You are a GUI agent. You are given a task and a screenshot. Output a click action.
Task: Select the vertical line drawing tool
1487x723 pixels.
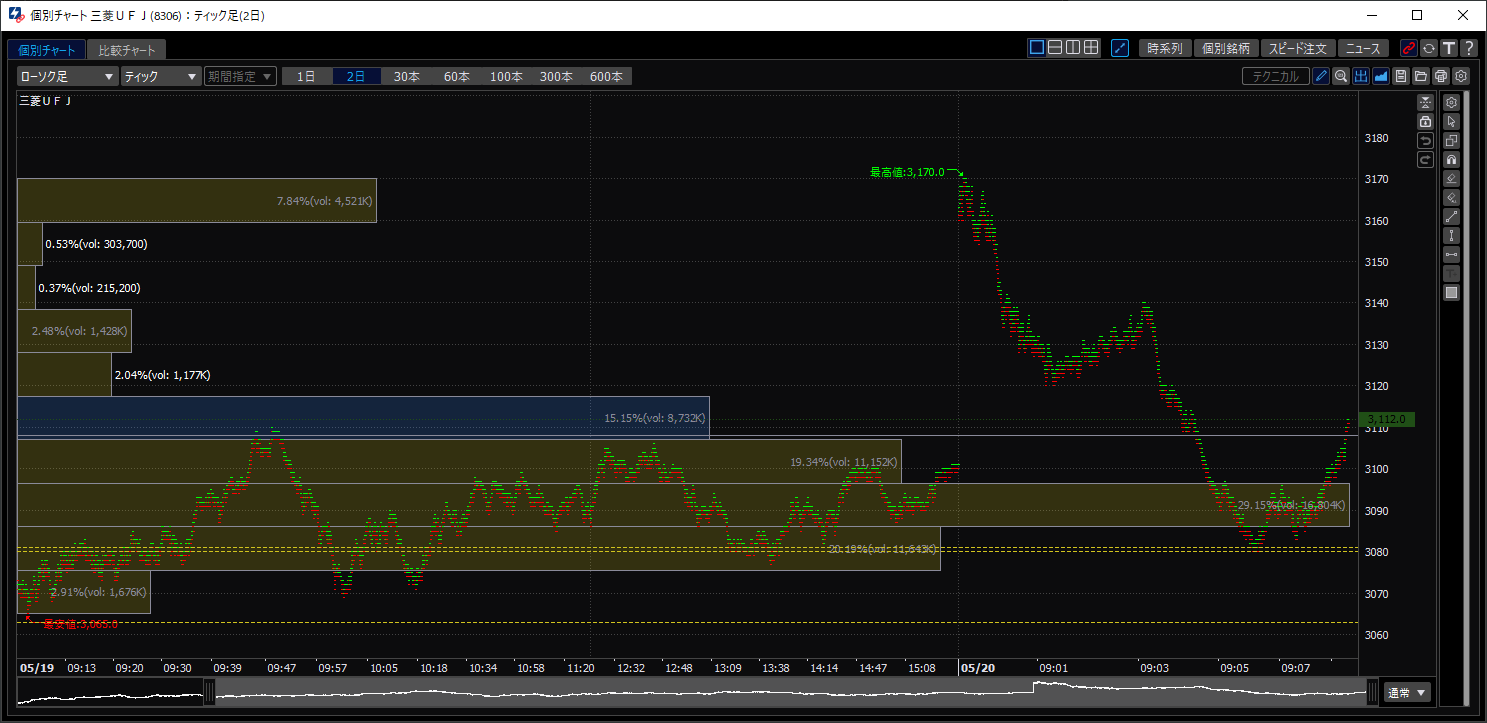pos(1452,235)
